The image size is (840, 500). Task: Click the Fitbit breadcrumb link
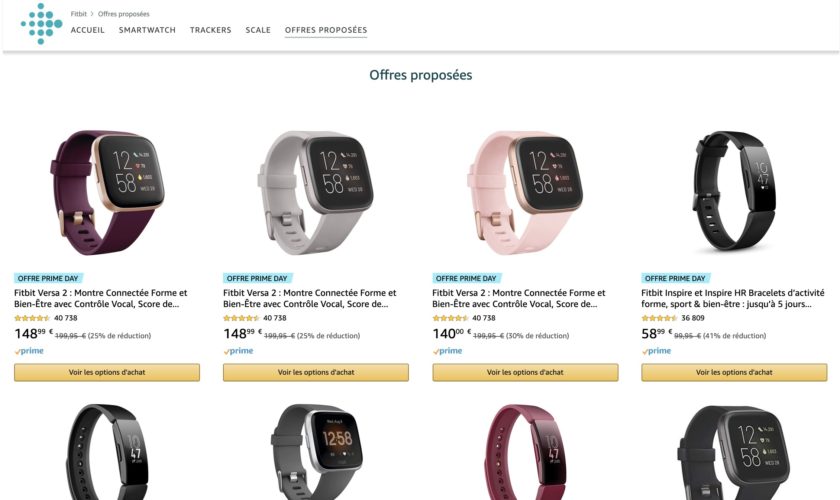pos(79,14)
